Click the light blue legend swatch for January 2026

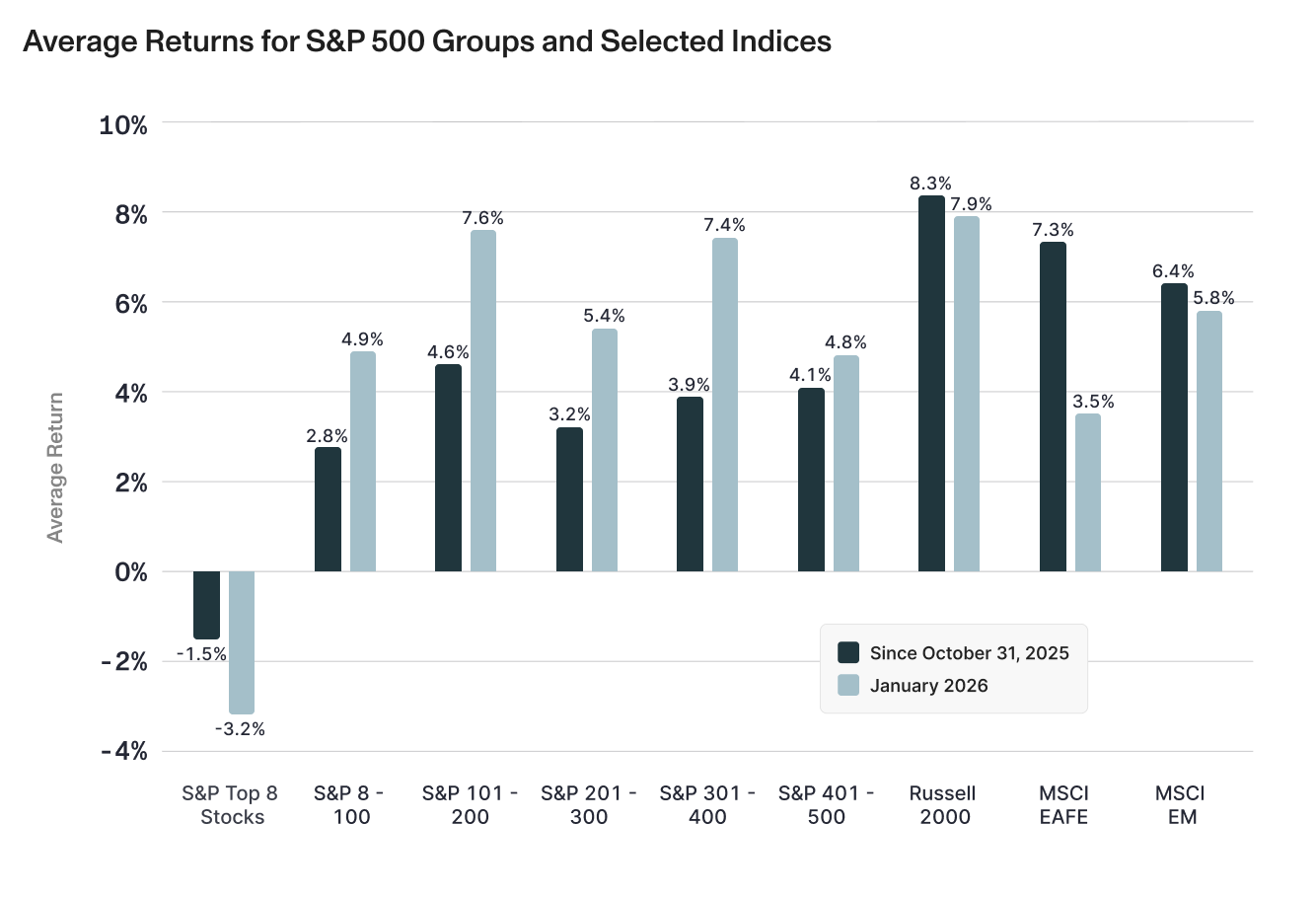click(848, 686)
